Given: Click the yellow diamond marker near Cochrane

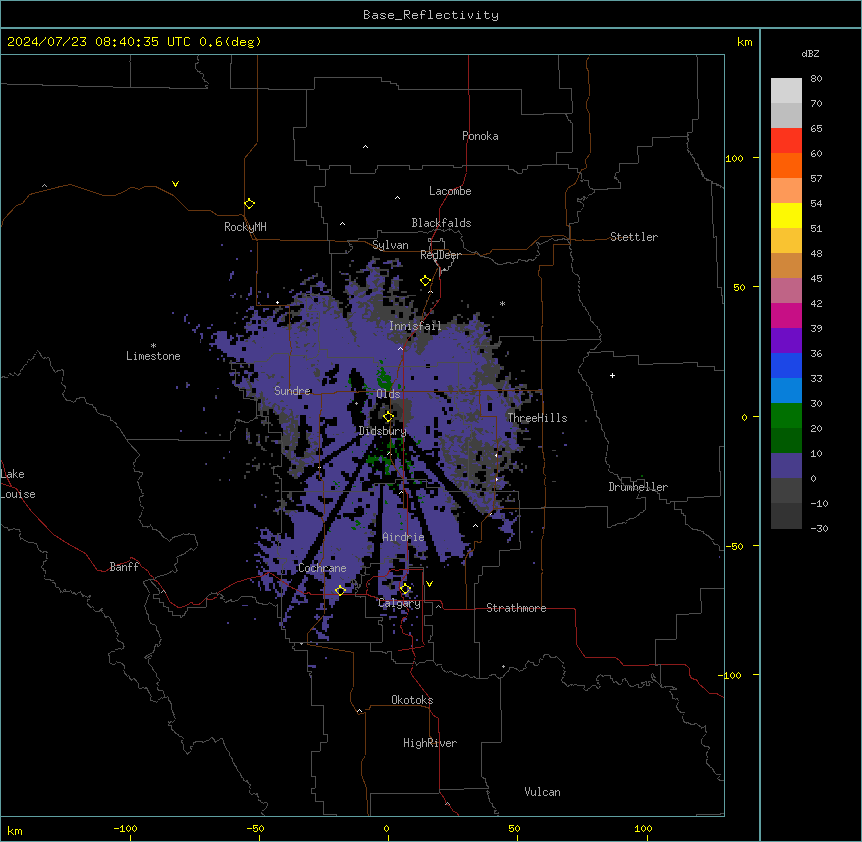Looking at the screenshot, I should click(x=340, y=590).
